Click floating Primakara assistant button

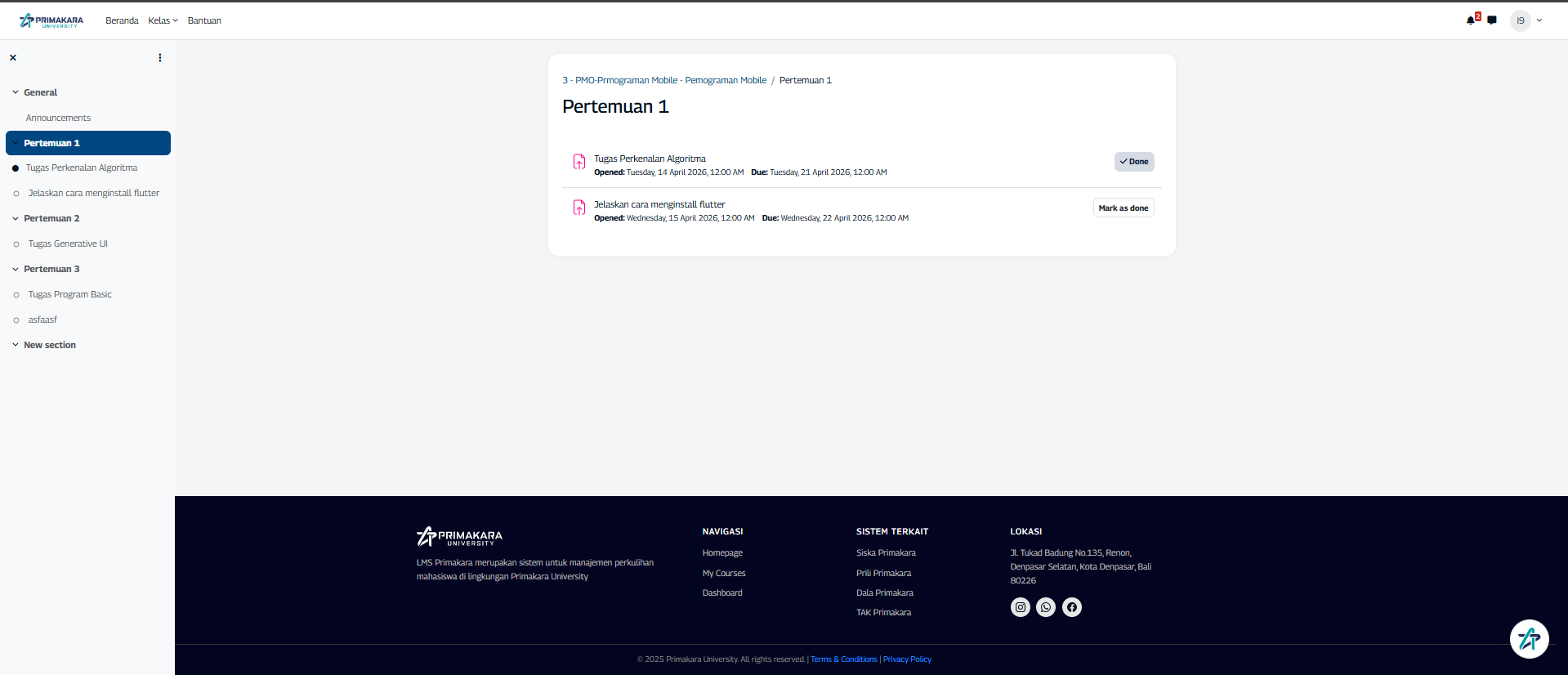coord(1530,639)
